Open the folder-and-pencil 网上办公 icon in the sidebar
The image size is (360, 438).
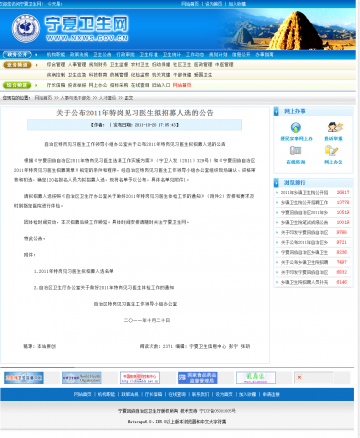(x=332, y=151)
